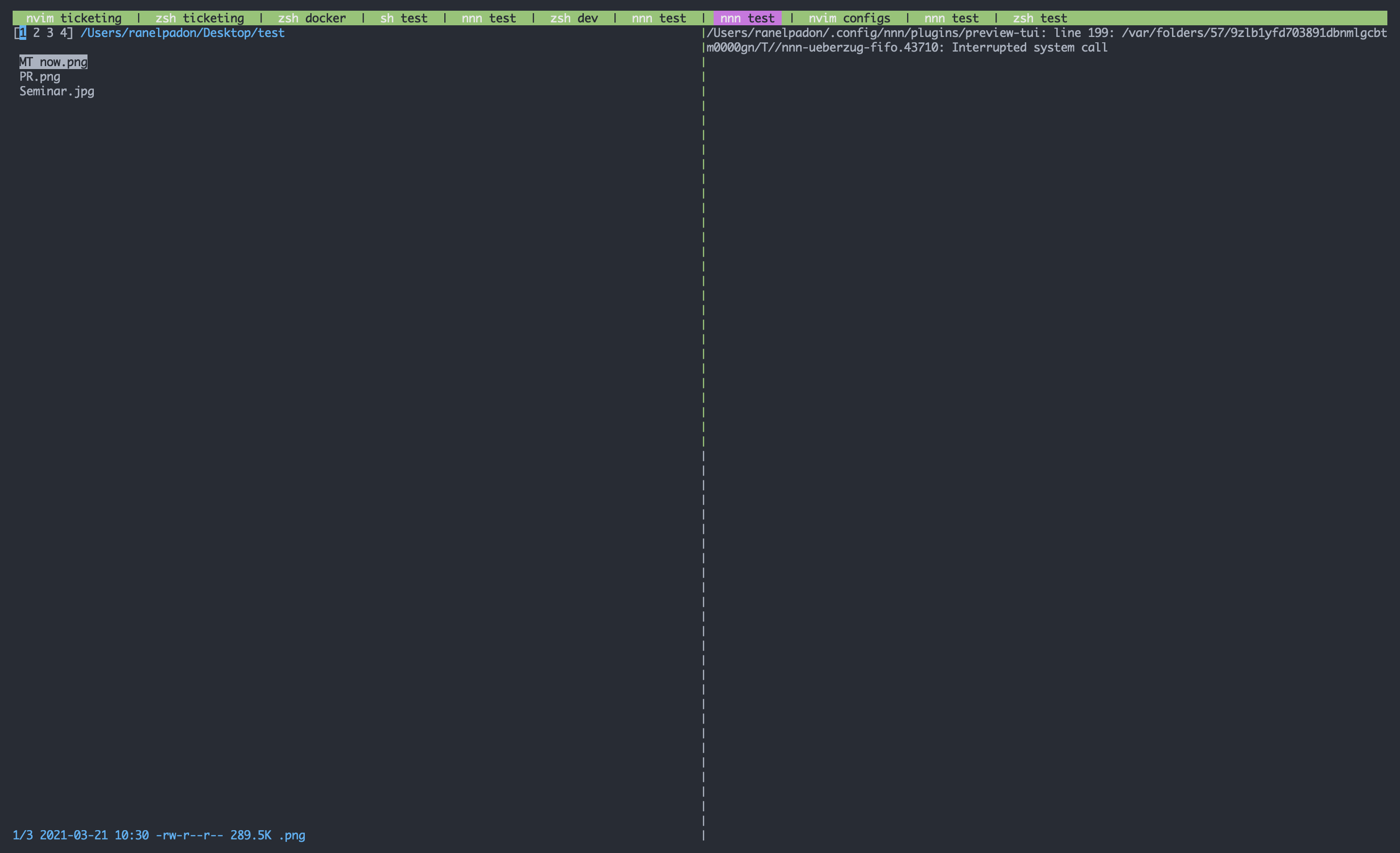Open the file 'PR.png'
This screenshot has width=1400, height=853.
(40, 76)
